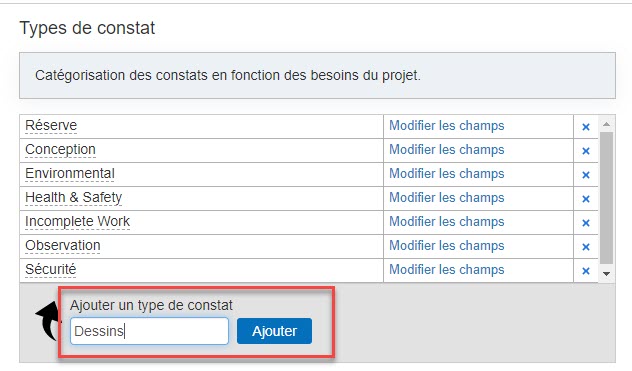Viewport: 632px width, 371px height.
Task: Click the vertical scrollbar thumb of the list
Action: pos(606,198)
